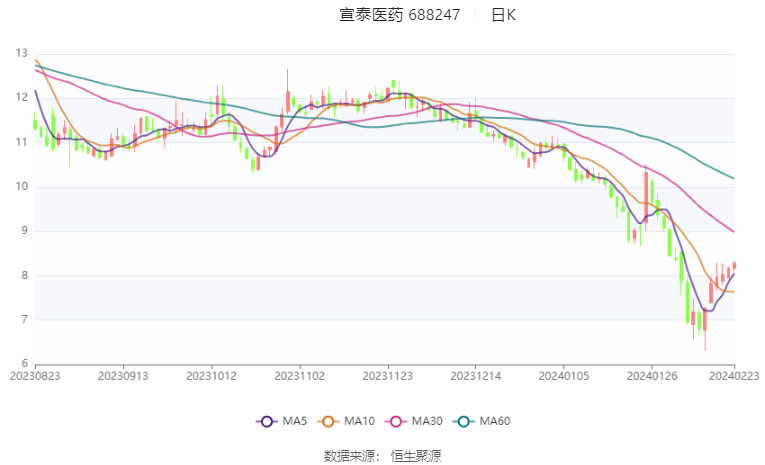Click the 13 price axis label

pyautogui.click(x=21, y=53)
